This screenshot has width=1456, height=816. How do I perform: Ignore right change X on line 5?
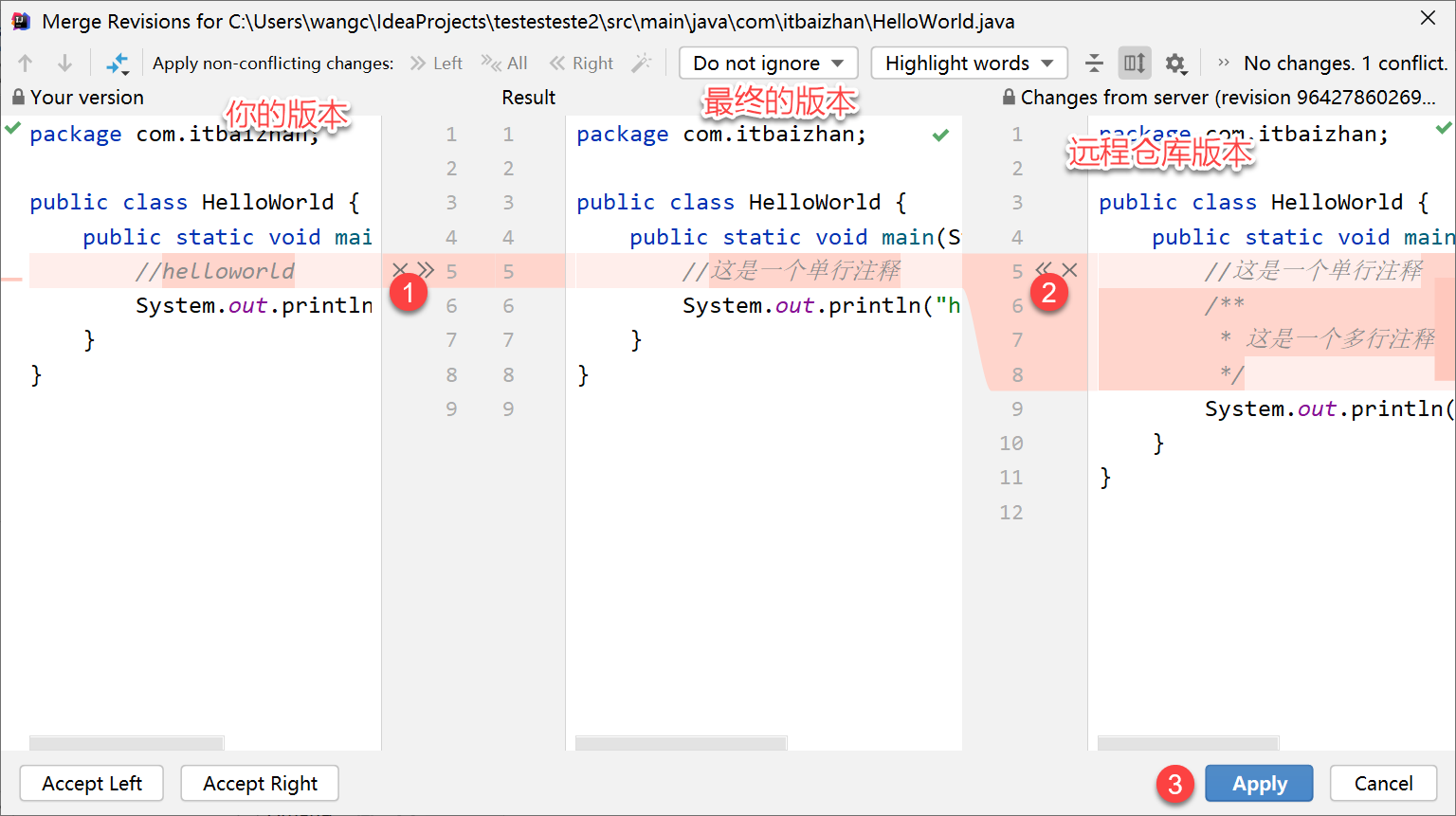point(1070,270)
